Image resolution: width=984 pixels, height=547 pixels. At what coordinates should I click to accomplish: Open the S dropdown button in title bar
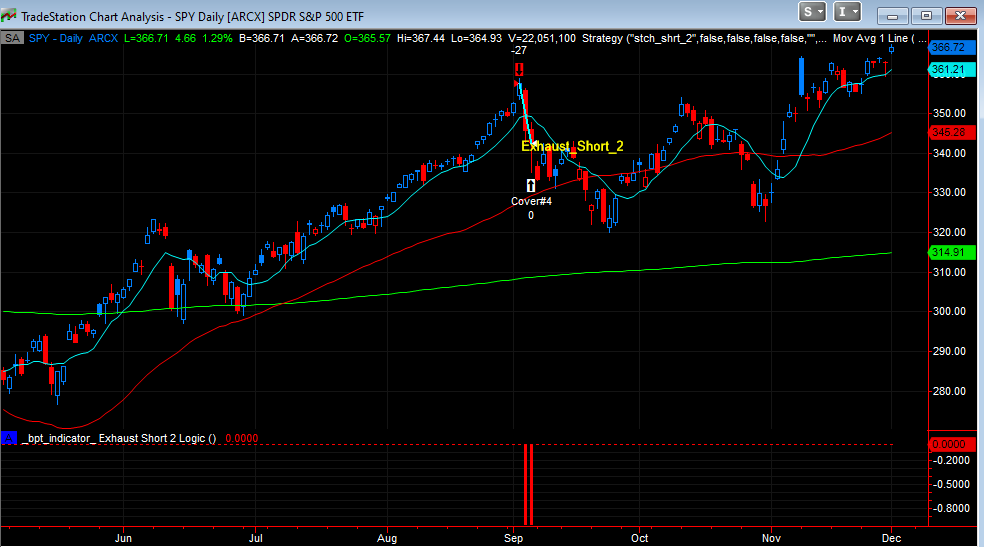point(813,12)
